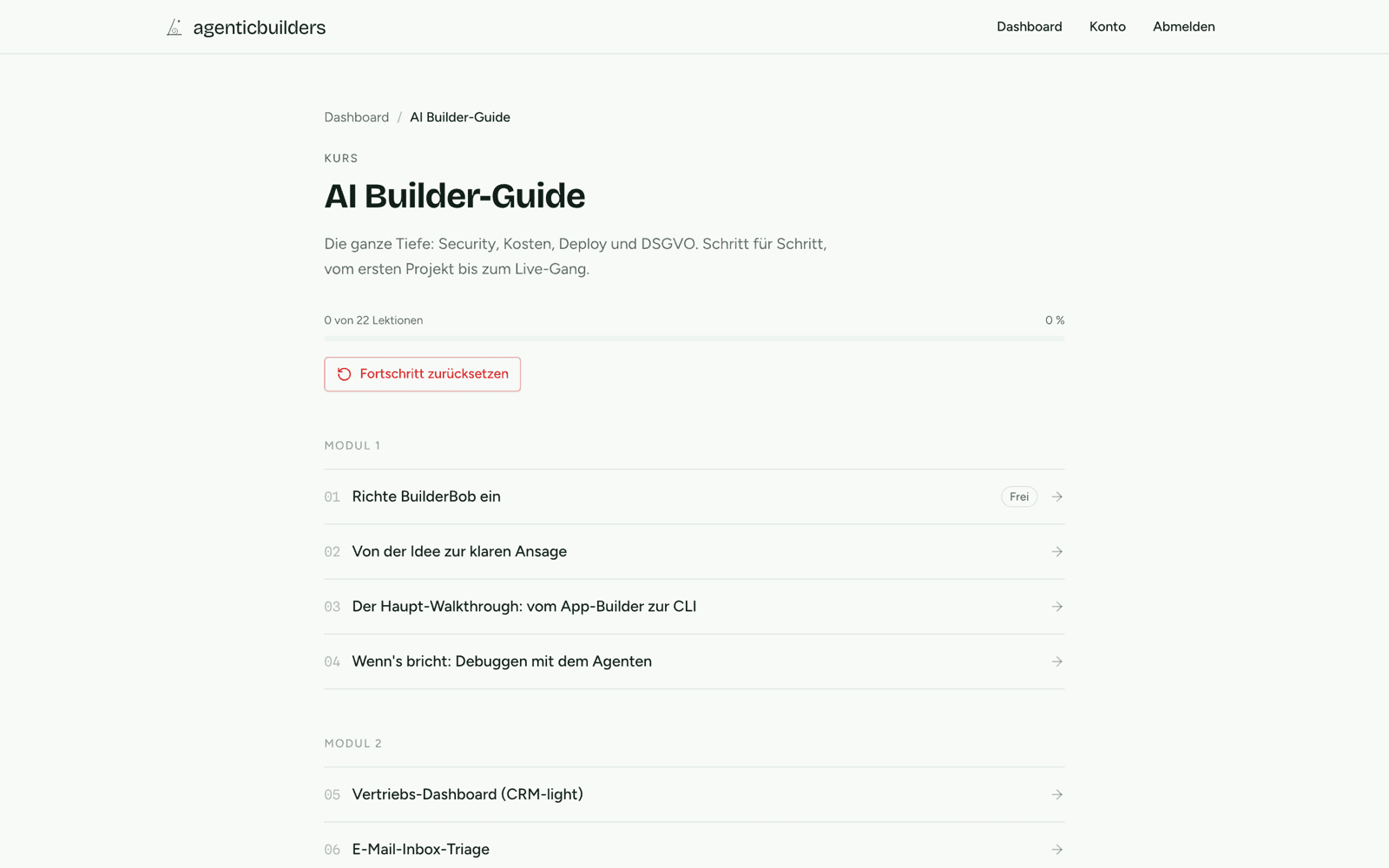Open Dashboard in the top navigation
The width and height of the screenshot is (1389, 868).
tap(1030, 27)
